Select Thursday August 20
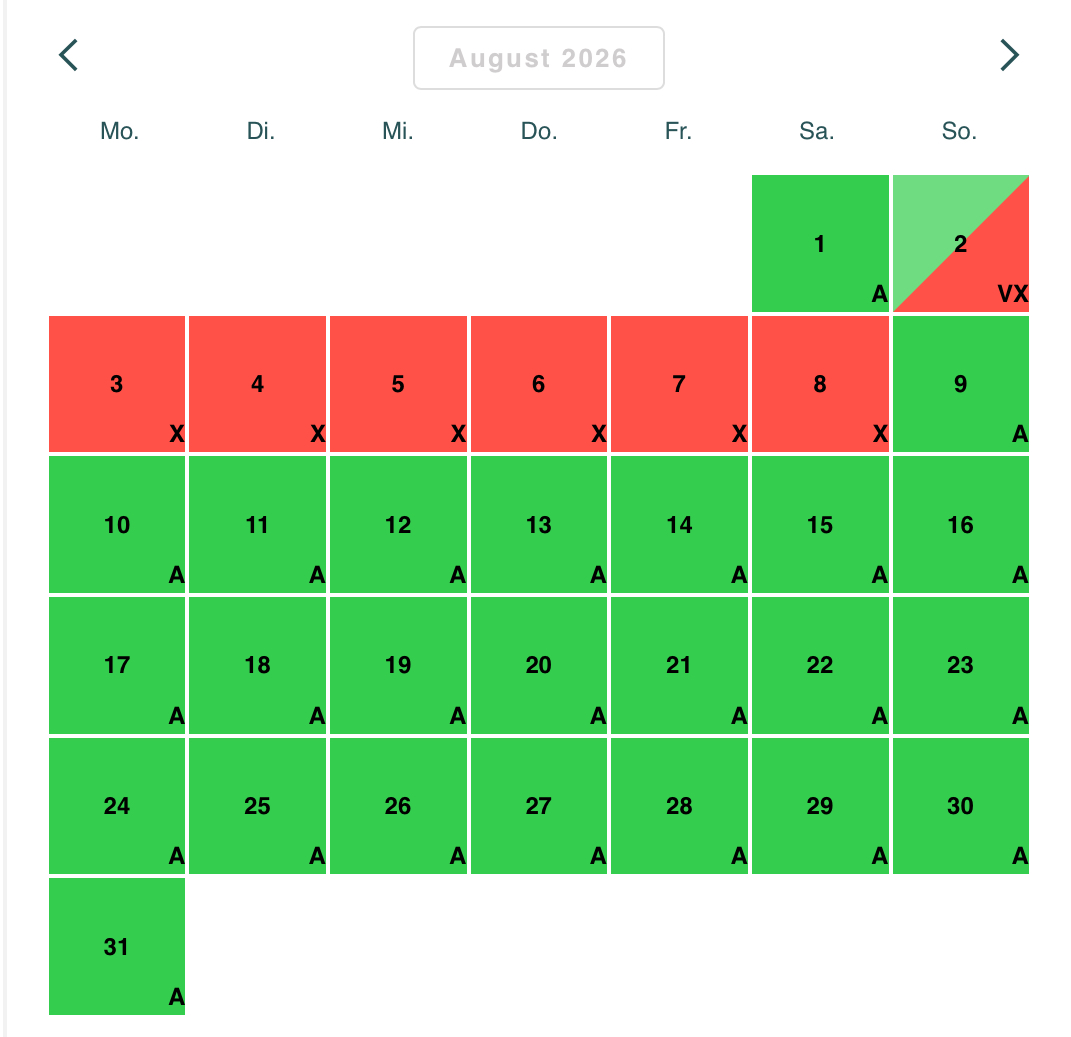1071x1037 pixels. 538,665
